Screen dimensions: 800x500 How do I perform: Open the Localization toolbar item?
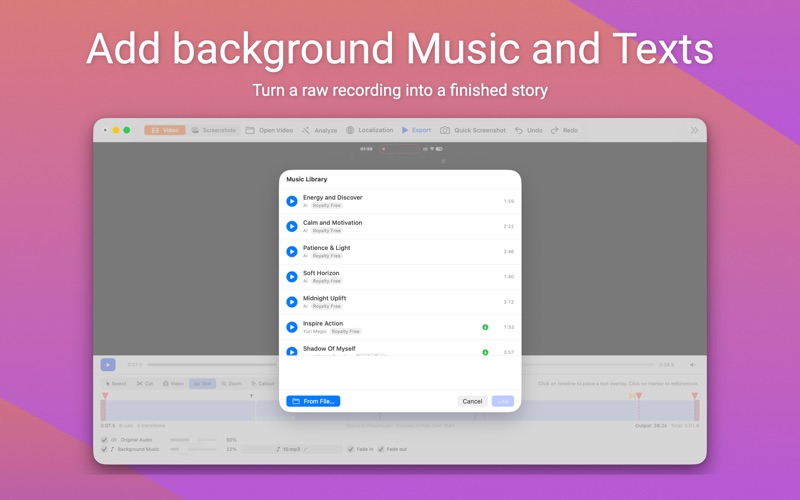(x=369, y=130)
